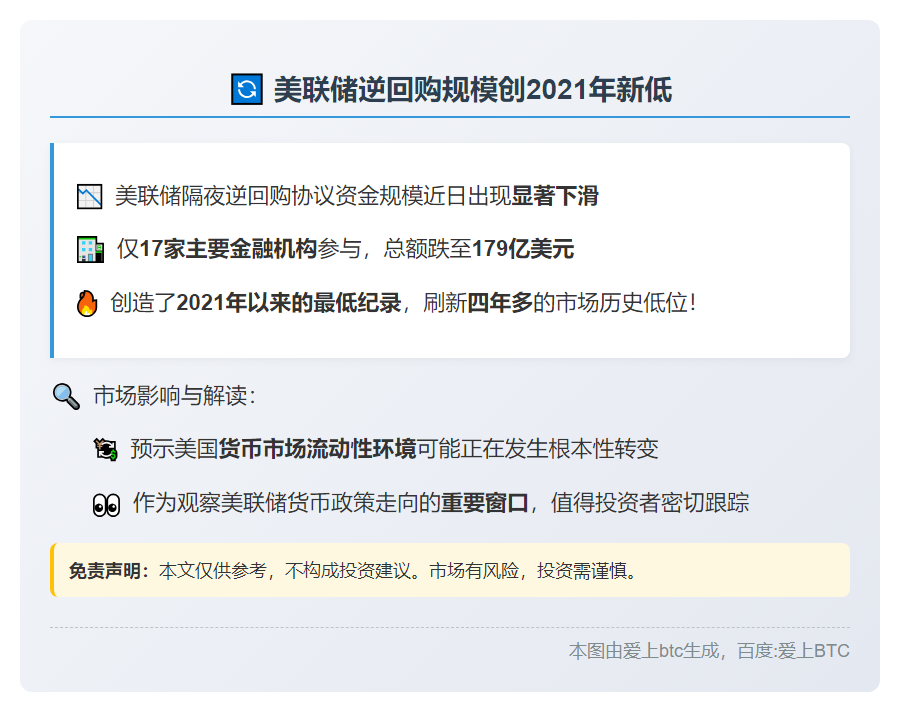900x712 pixels.
Task: Click the 免责声明 disclaimer box
Action: pyautogui.click(x=450, y=570)
